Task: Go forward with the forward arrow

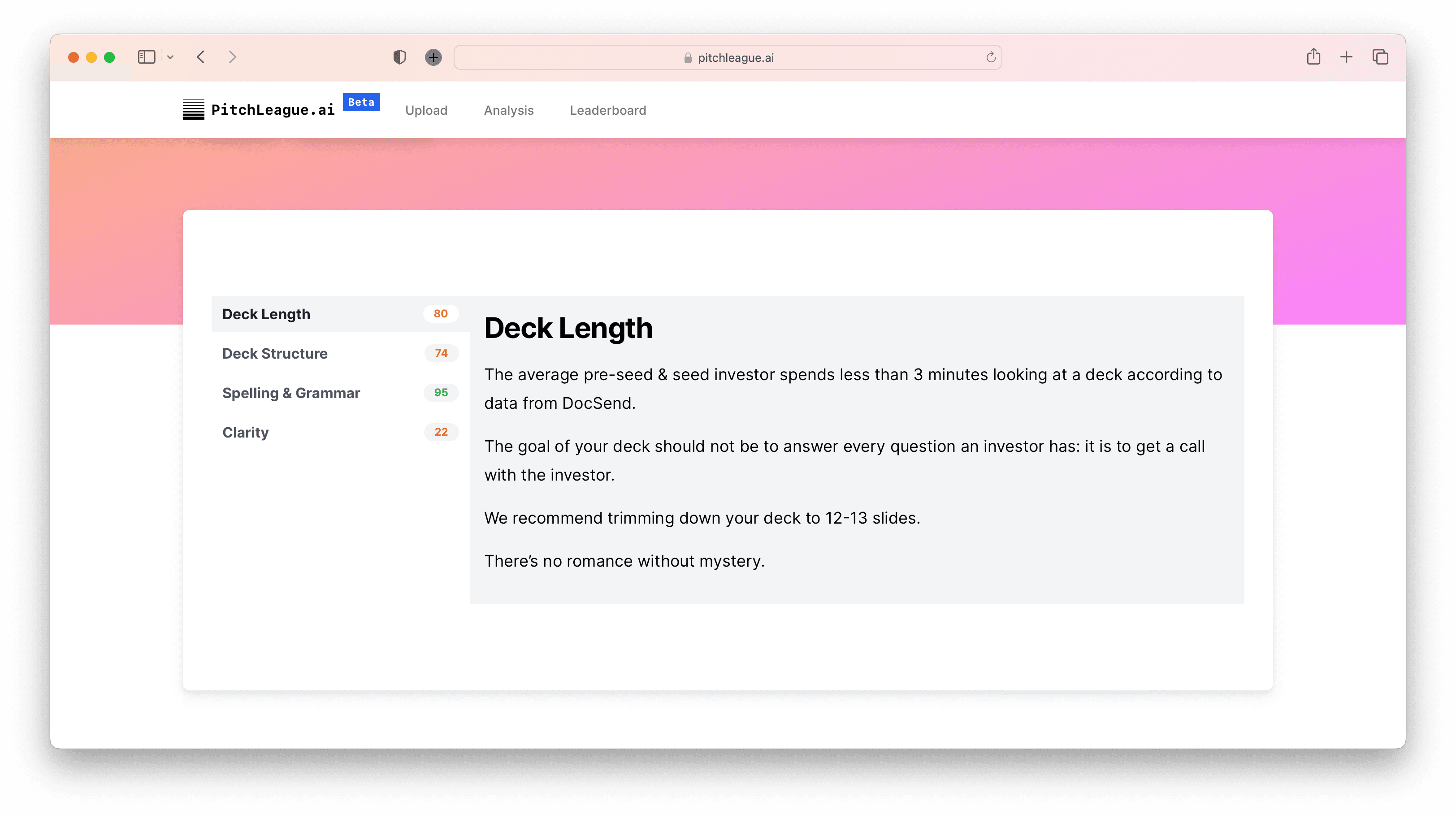Action: (232, 57)
